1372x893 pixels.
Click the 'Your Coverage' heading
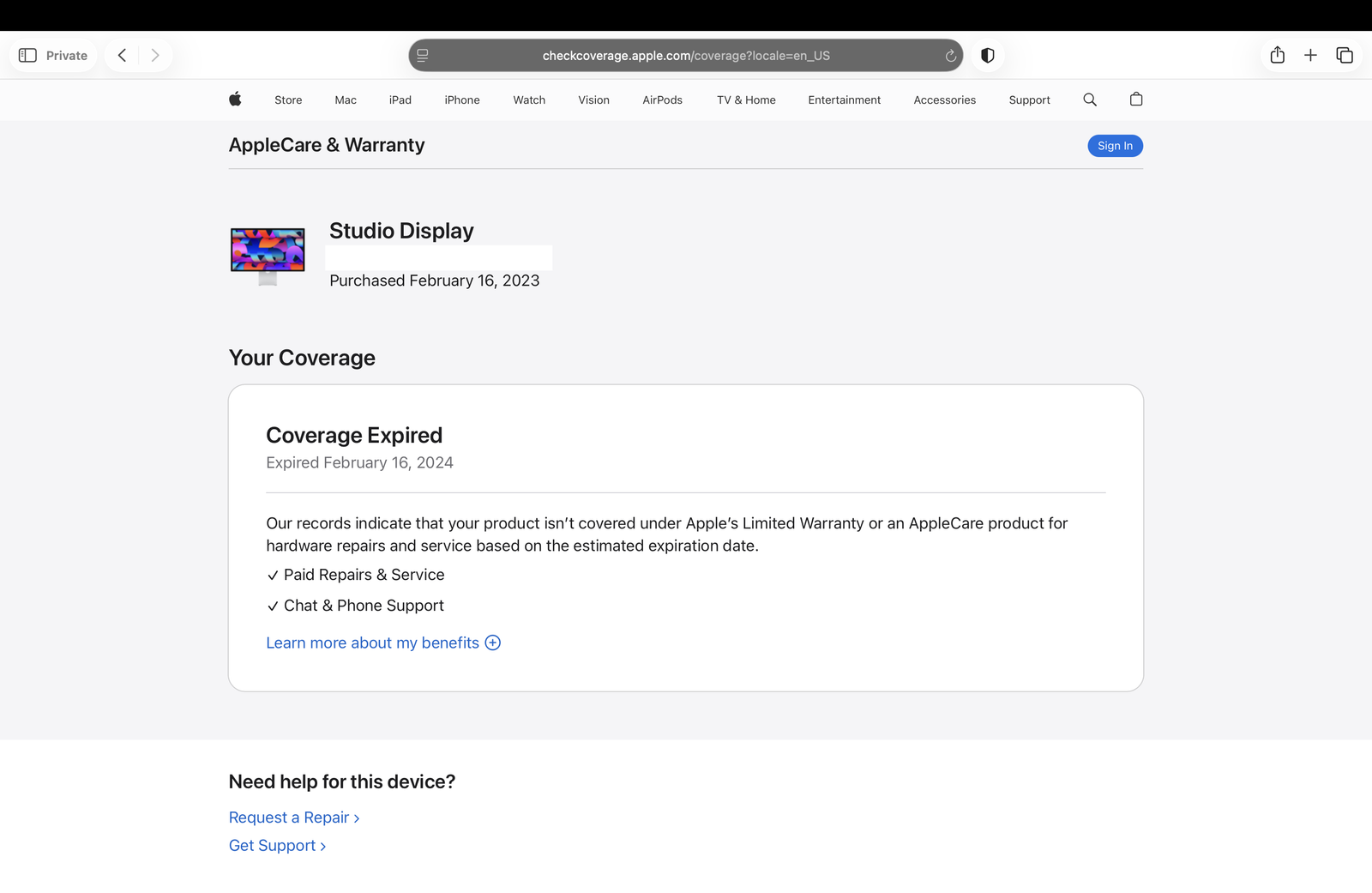(x=302, y=358)
